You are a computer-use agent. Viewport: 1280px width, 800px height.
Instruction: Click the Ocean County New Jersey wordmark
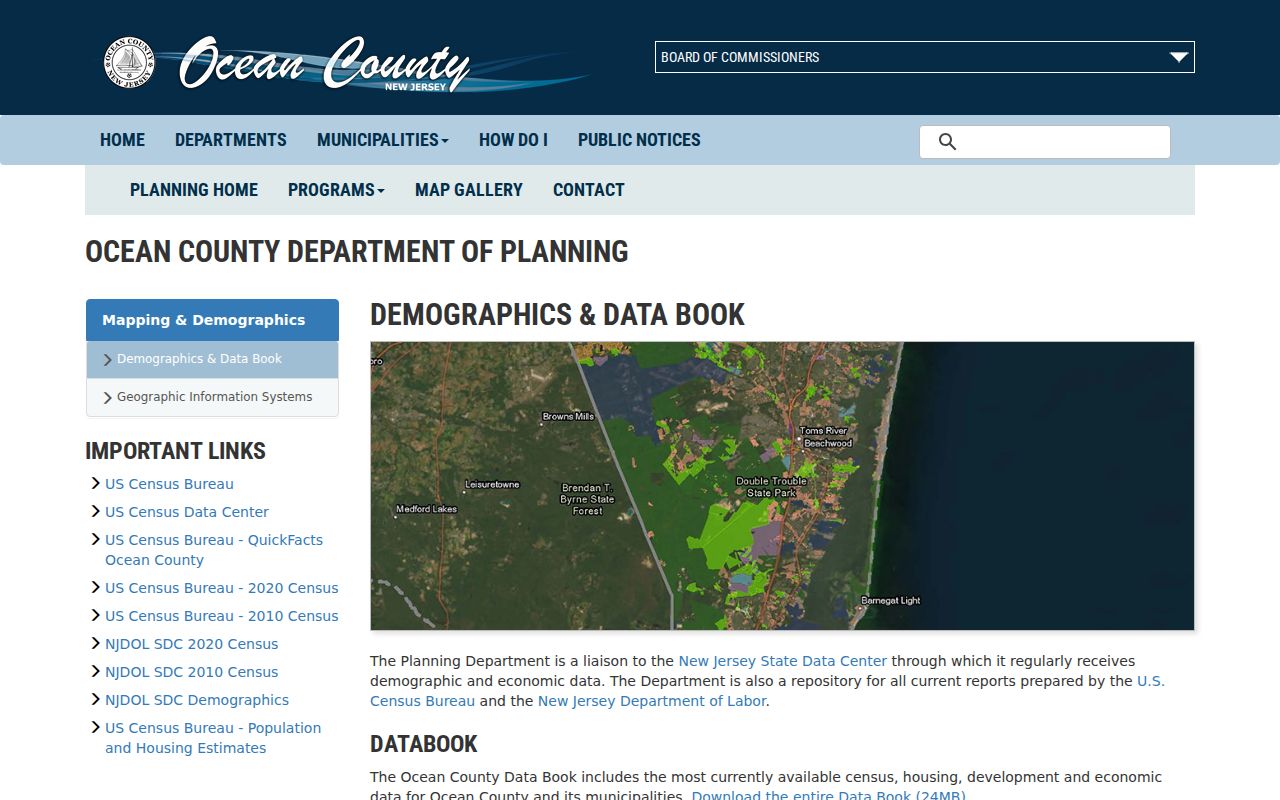coord(324,64)
